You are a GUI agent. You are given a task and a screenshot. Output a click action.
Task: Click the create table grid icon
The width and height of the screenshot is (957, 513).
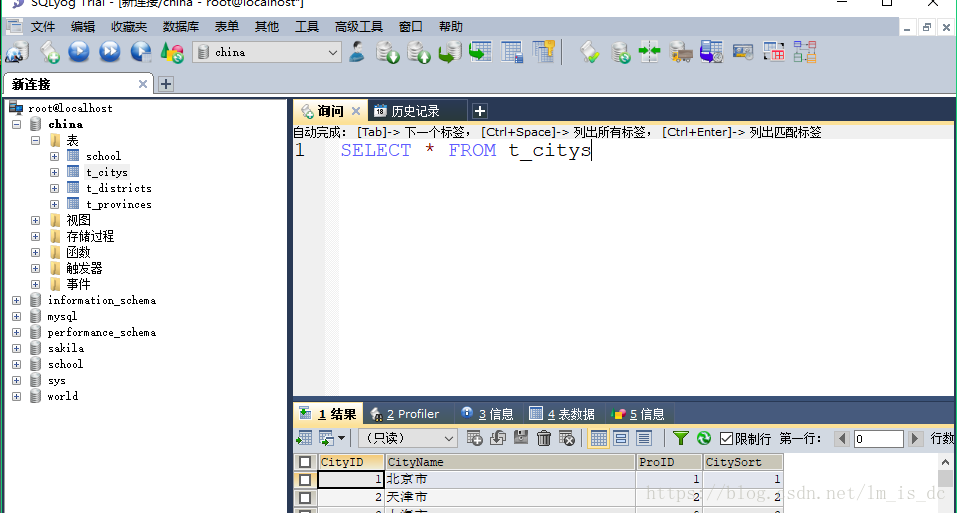tap(512, 52)
